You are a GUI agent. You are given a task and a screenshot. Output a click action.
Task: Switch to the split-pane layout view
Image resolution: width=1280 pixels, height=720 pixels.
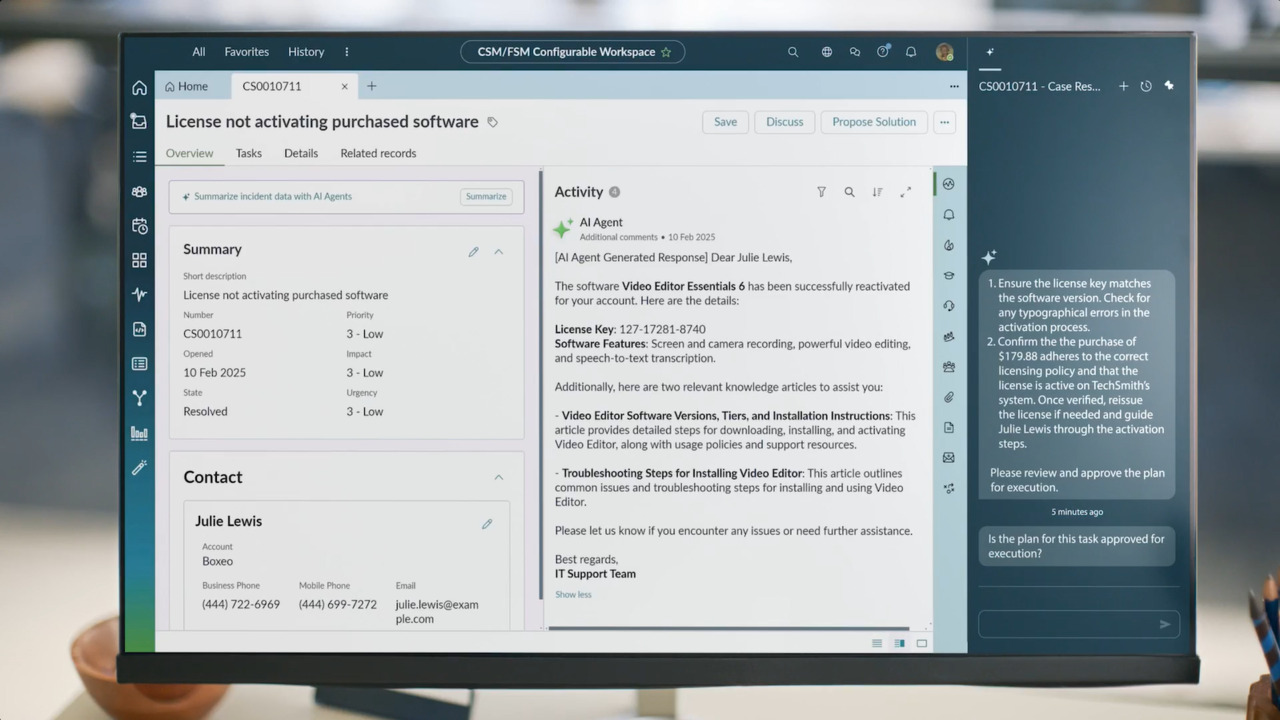point(899,643)
